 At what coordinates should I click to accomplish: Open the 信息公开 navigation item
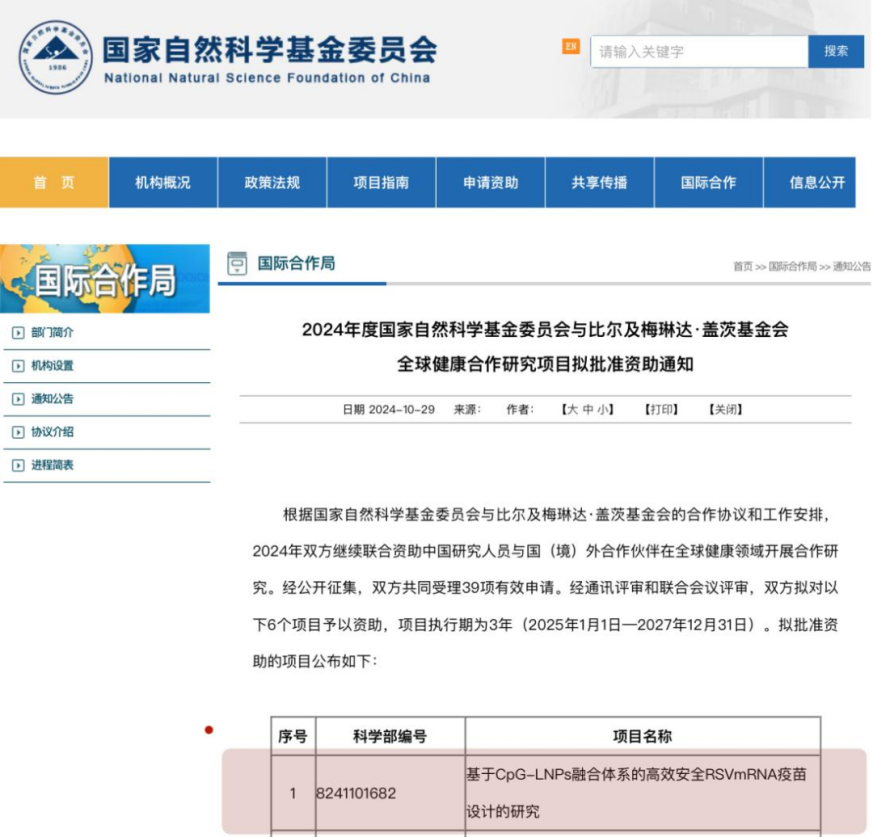pyautogui.click(x=816, y=182)
